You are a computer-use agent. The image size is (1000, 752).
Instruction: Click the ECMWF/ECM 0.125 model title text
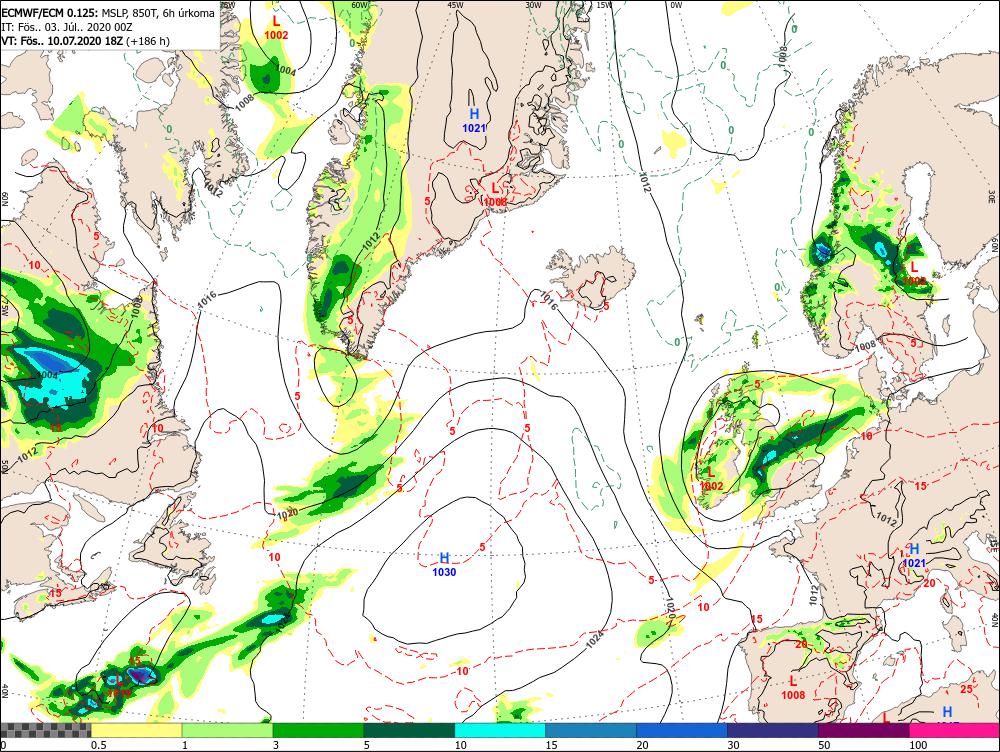click(x=49, y=13)
